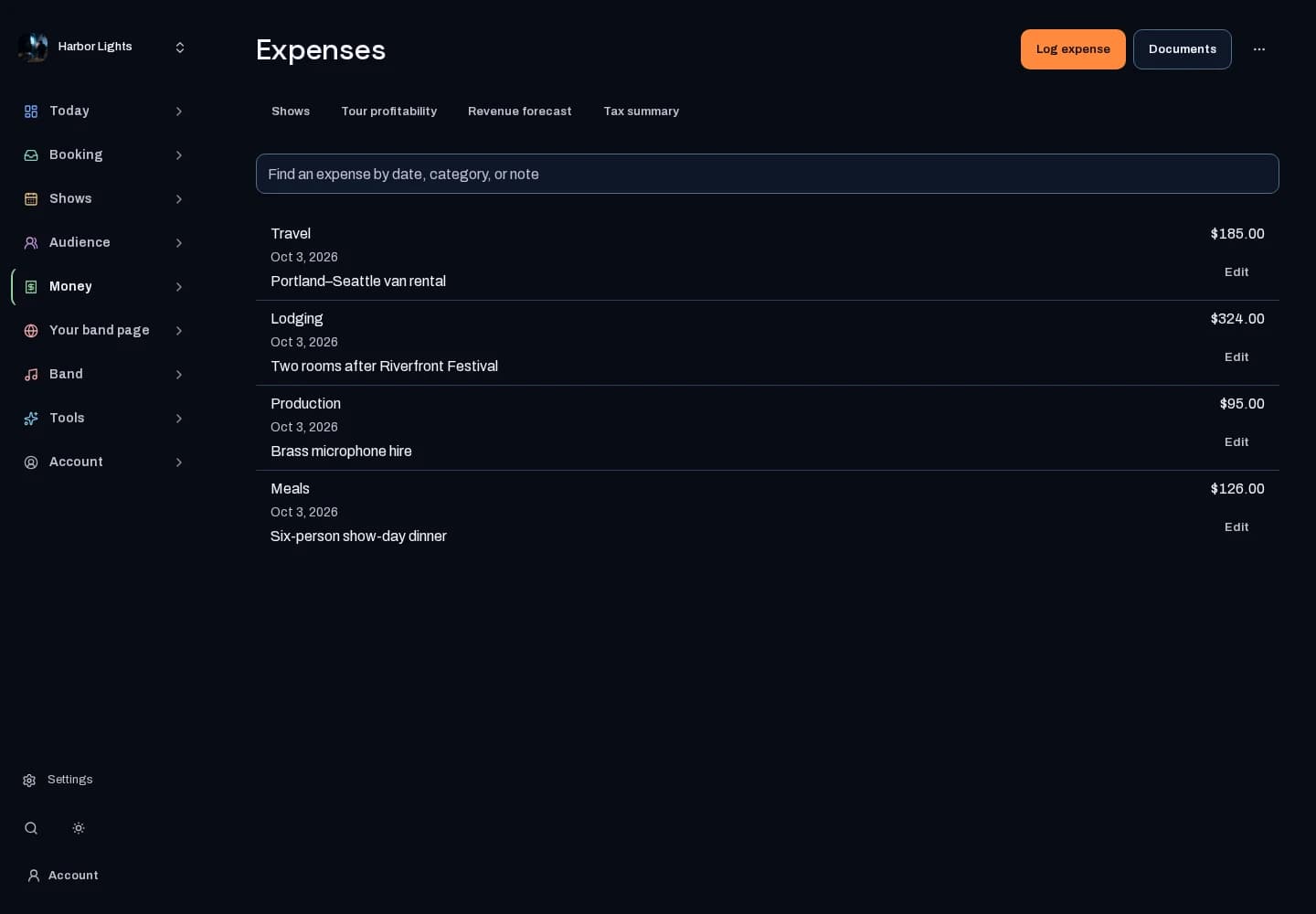Click the Audience people icon
The image size is (1316, 914).
pyautogui.click(x=31, y=243)
